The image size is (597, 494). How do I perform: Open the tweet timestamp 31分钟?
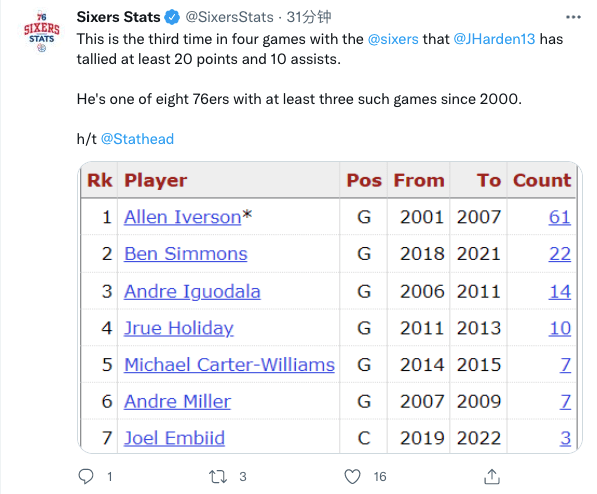click(x=309, y=17)
